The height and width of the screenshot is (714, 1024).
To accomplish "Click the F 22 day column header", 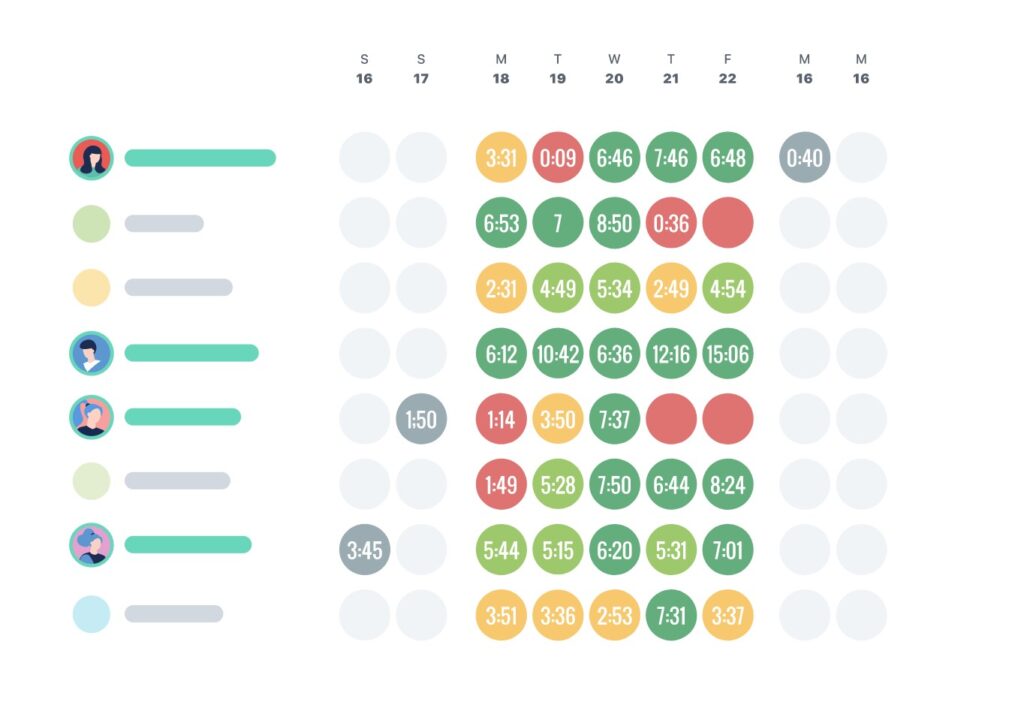I will (x=728, y=69).
